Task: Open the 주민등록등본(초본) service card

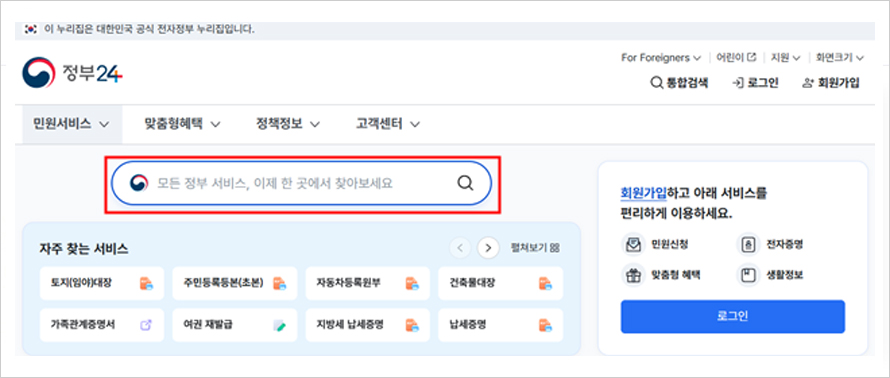Action: pyautogui.click(x=235, y=283)
